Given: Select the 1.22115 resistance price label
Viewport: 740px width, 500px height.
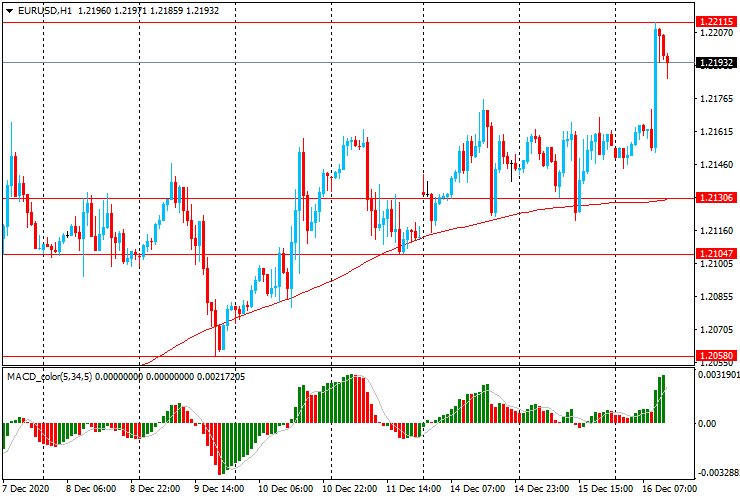Looking at the screenshot, I should [716, 22].
